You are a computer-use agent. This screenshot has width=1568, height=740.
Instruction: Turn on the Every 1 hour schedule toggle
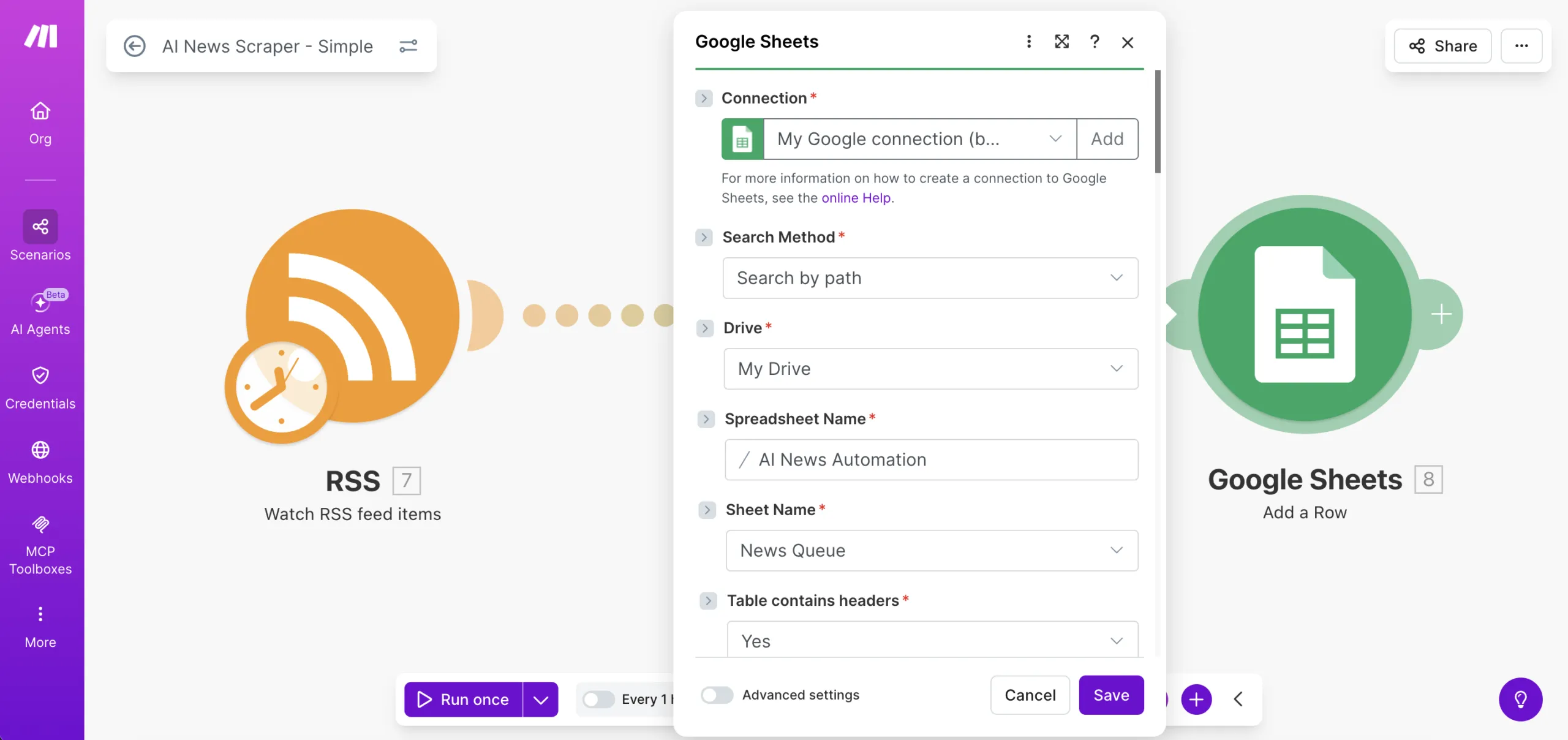pos(598,699)
